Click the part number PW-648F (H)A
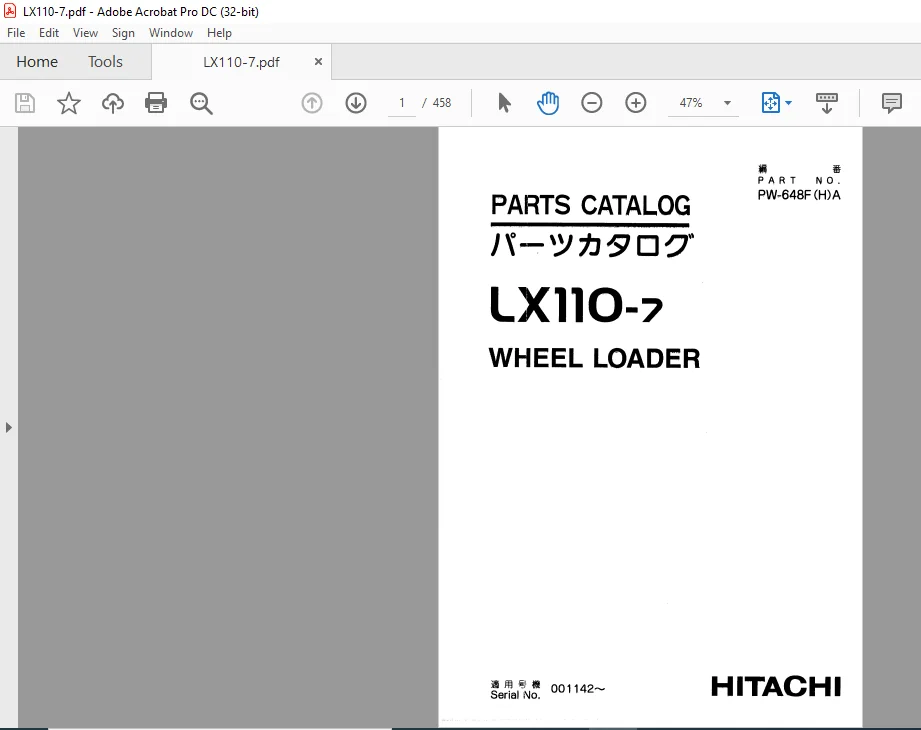 (799, 195)
